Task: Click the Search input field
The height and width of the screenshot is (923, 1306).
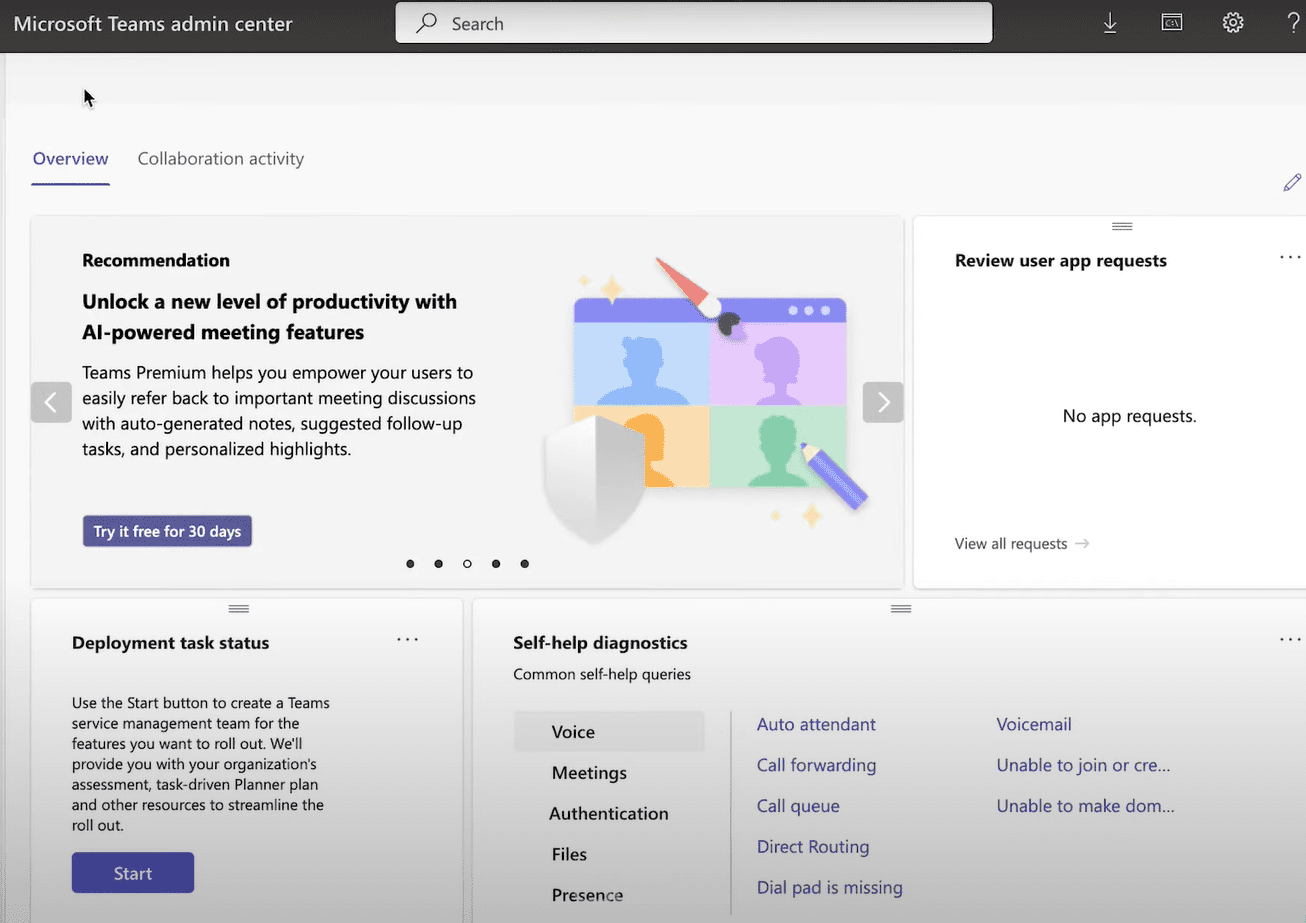Action: coord(700,23)
